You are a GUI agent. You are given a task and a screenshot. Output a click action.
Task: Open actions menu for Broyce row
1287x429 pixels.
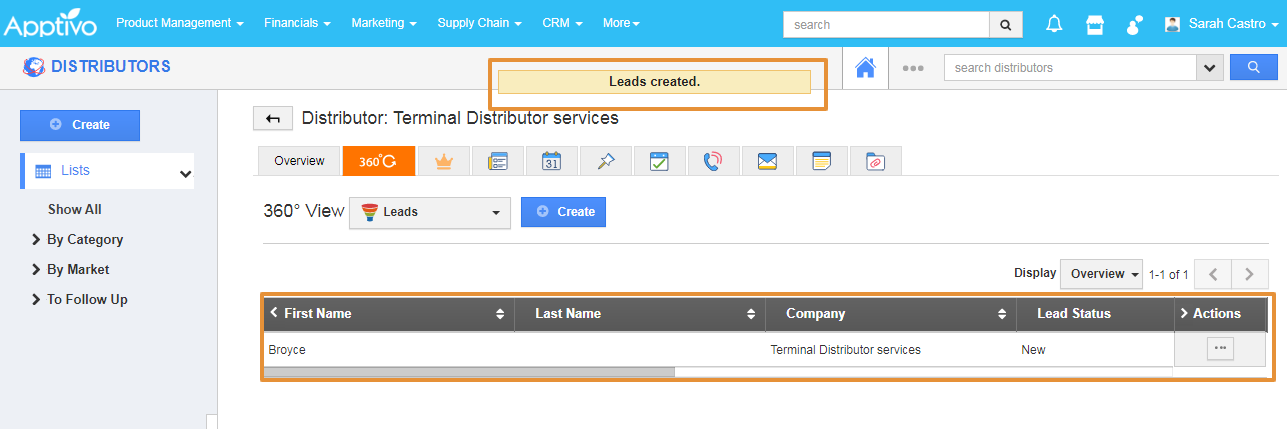pos(1220,348)
